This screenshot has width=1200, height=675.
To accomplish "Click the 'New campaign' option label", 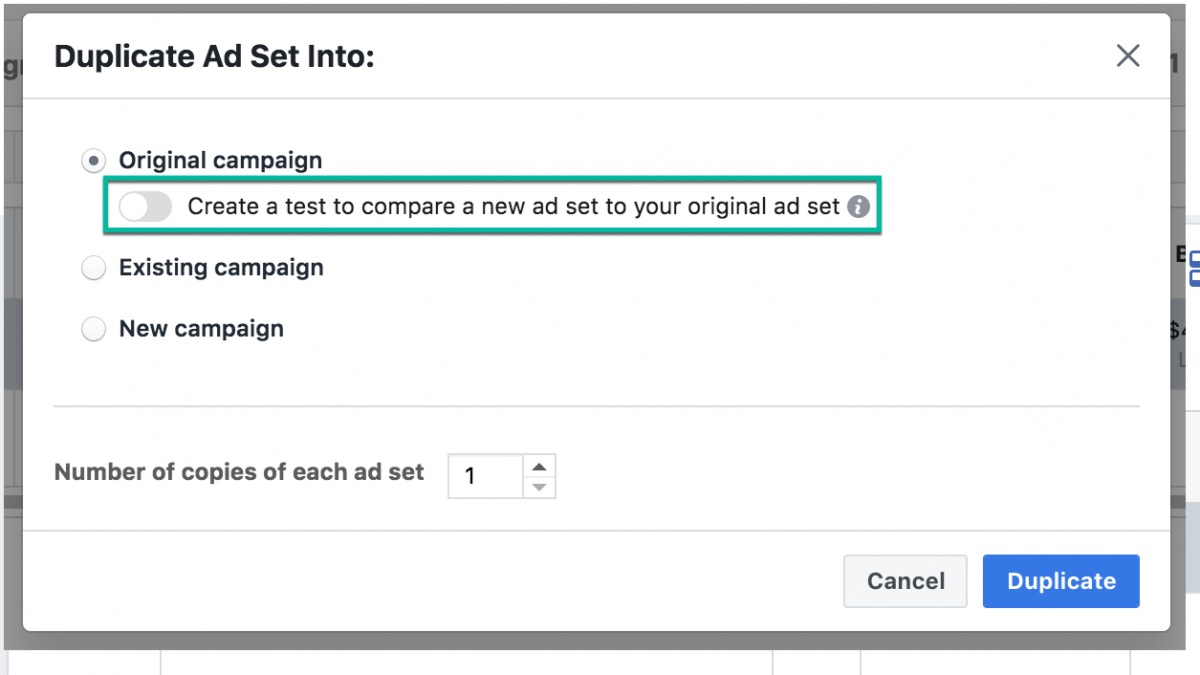I will [201, 329].
